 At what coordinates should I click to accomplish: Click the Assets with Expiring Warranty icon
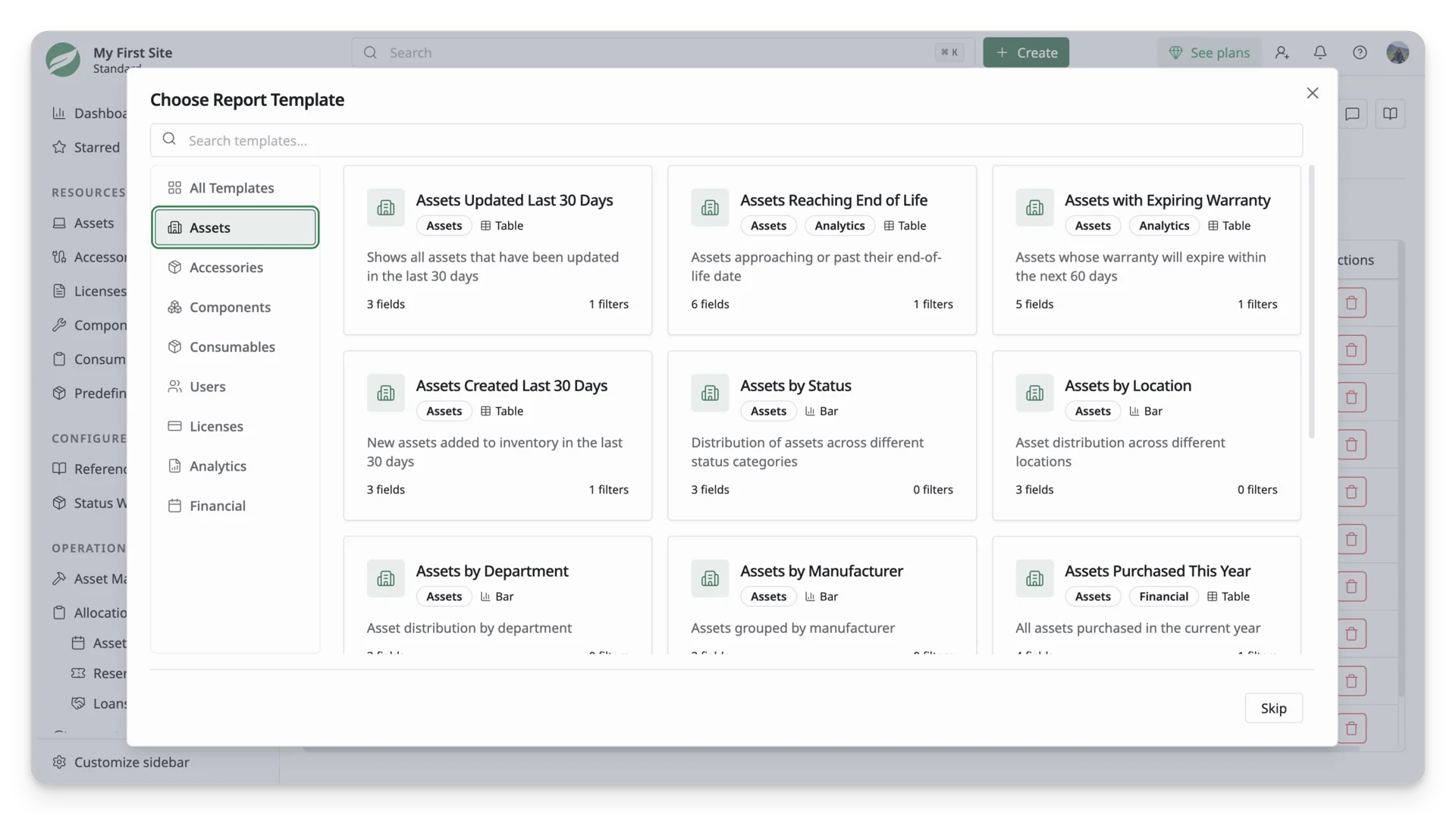click(1034, 208)
